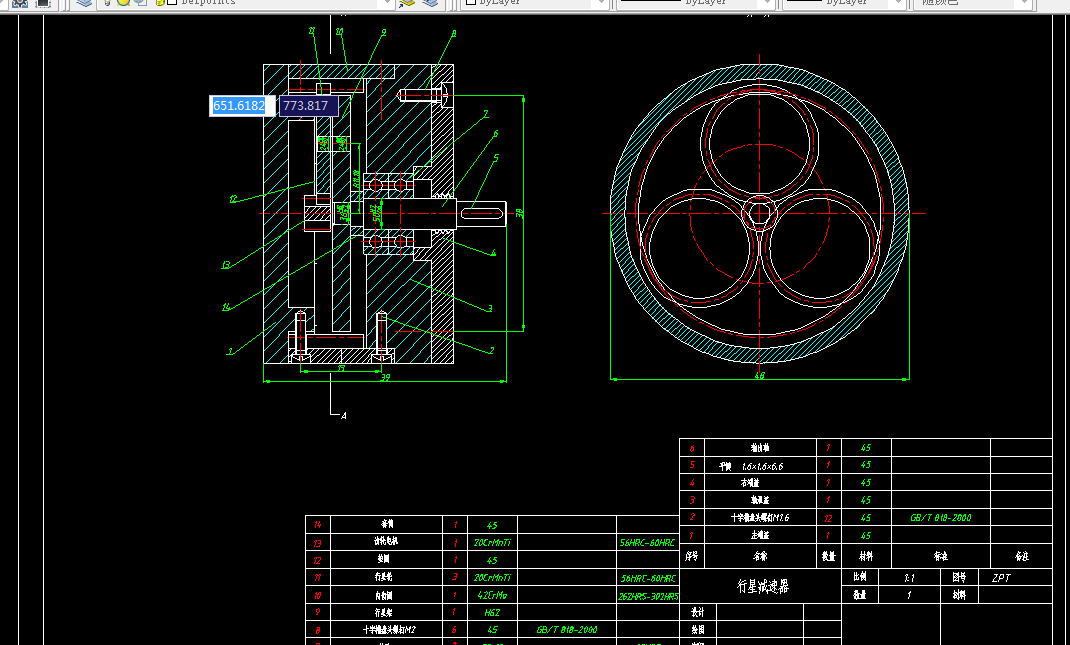Select part balloon number 5

(495, 158)
